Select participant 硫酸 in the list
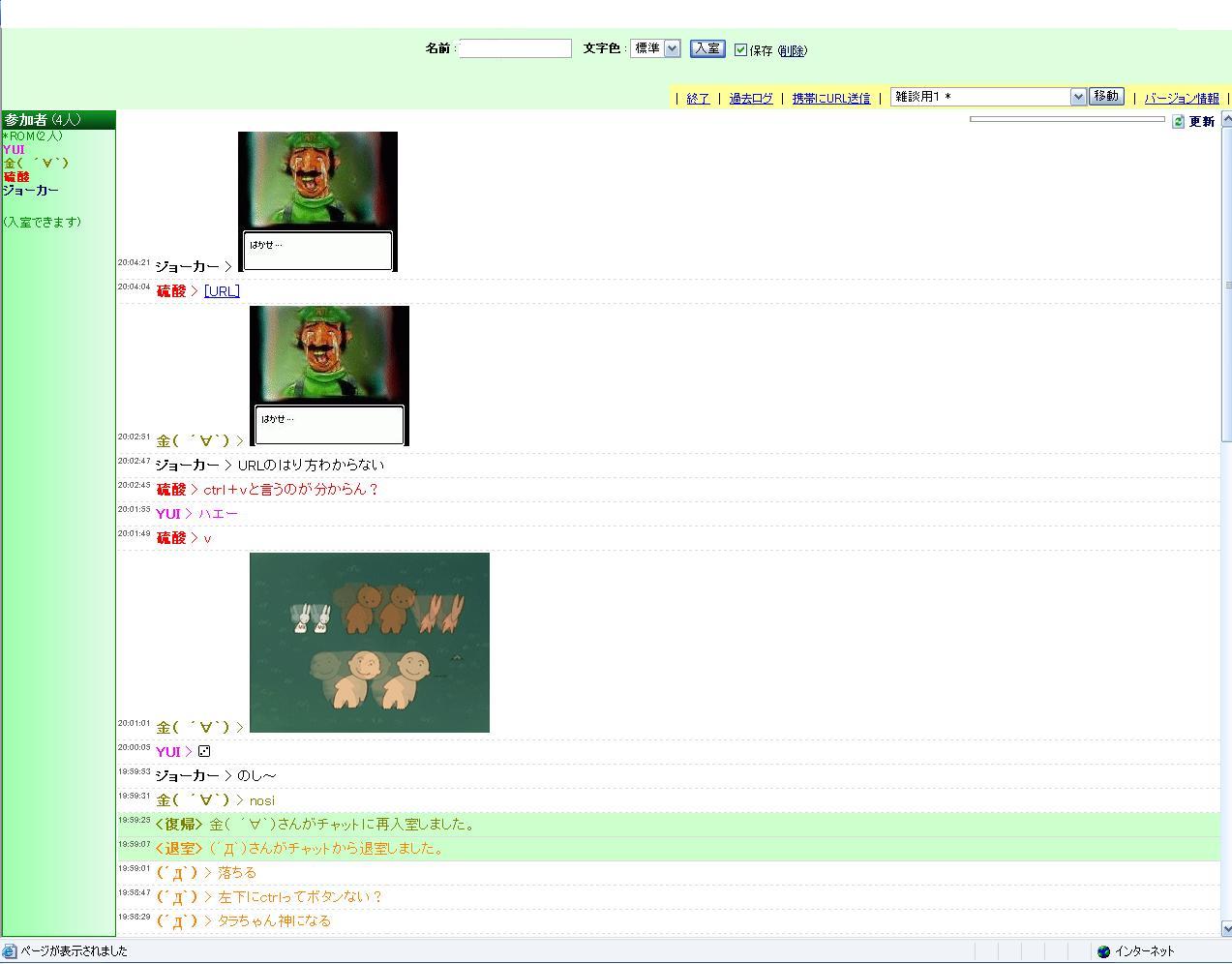Image resolution: width=1232 pixels, height=964 pixels. tap(16, 177)
